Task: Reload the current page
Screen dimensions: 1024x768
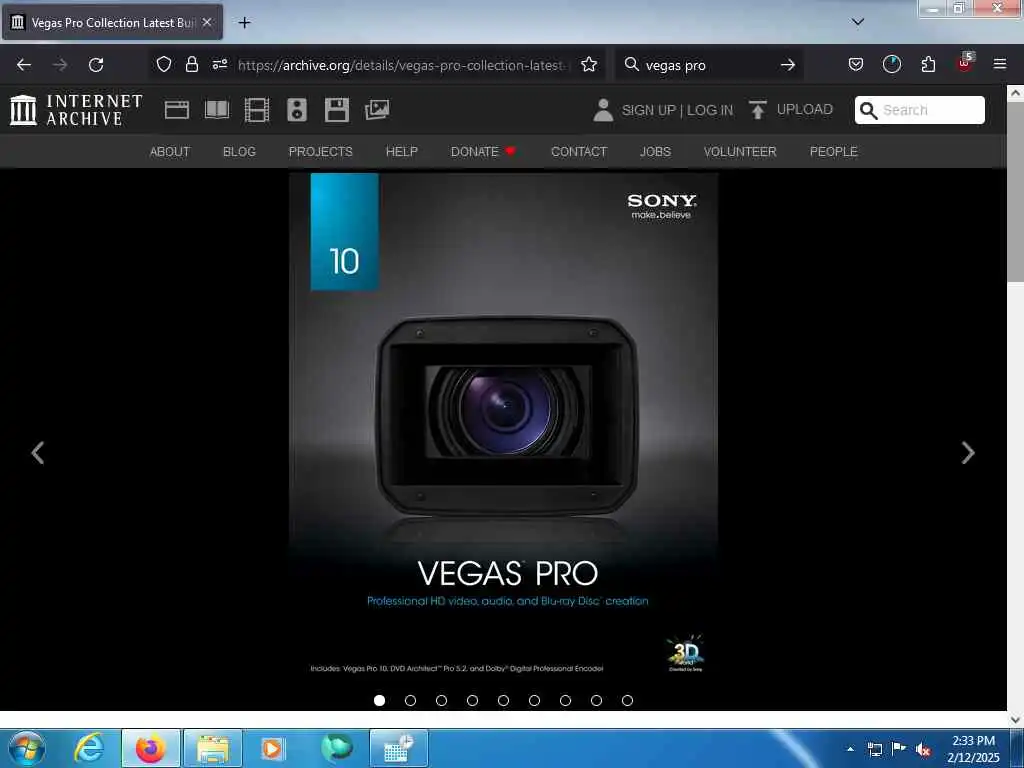Action: 96,65
